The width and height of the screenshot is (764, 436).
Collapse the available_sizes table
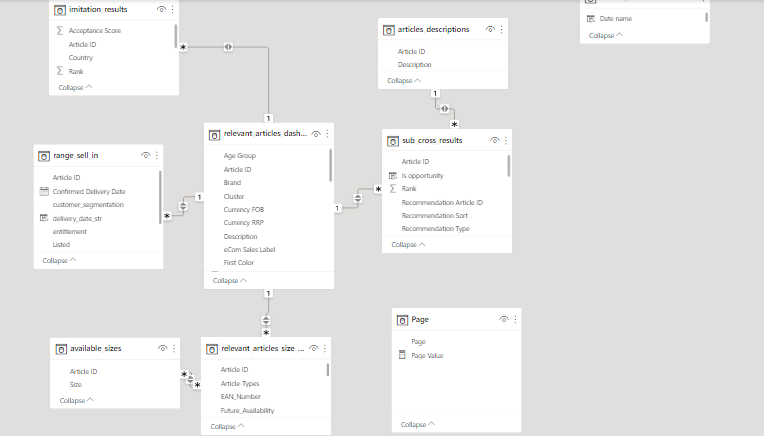tap(76, 400)
